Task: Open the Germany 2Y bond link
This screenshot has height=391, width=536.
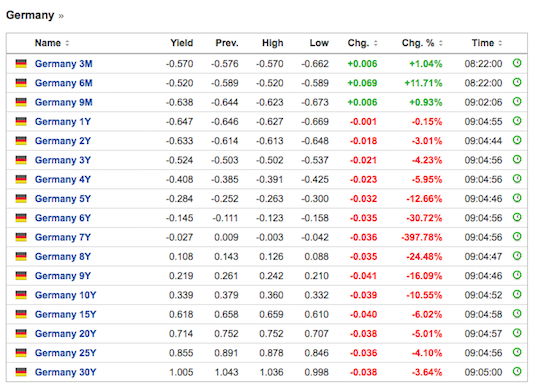Action: coord(63,141)
